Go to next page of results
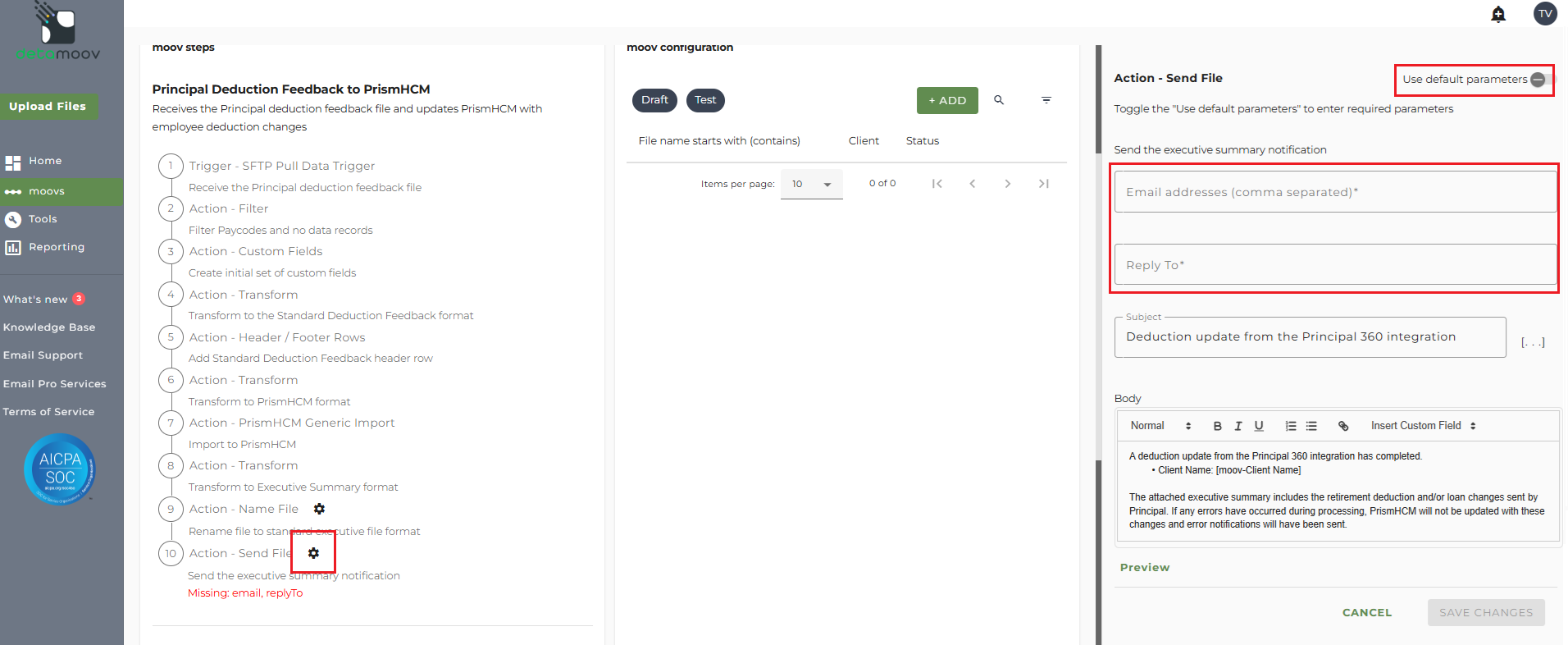Viewport: 1568px width, 645px height. (1008, 184)
